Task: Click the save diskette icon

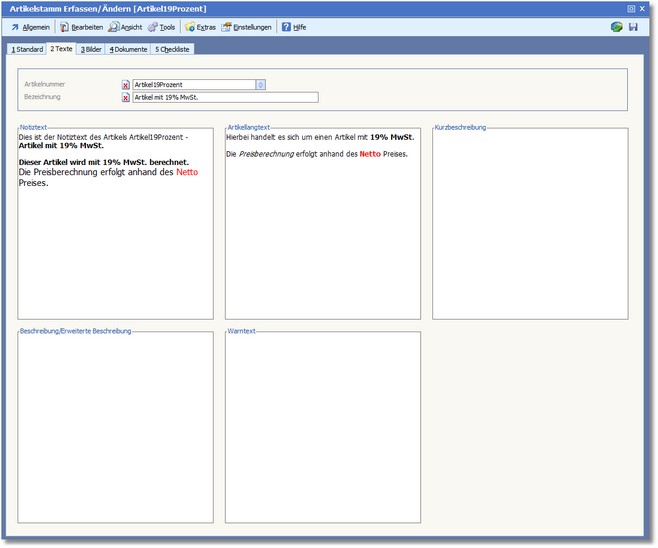Action: (x=633, y=27)
